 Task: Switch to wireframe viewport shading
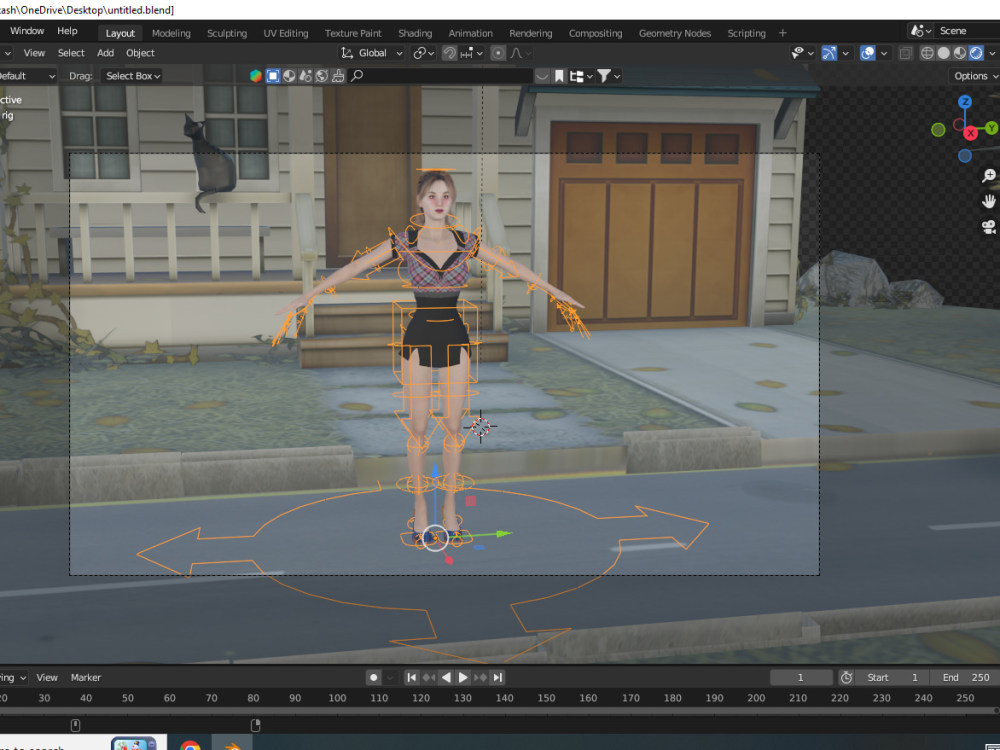(x=927, y=54)
